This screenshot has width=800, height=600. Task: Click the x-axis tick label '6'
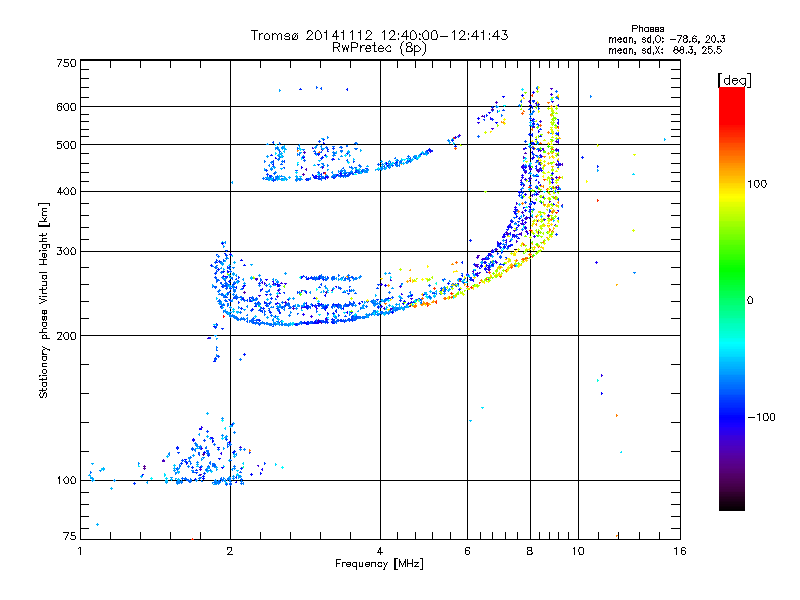click(x=467, y=551)
